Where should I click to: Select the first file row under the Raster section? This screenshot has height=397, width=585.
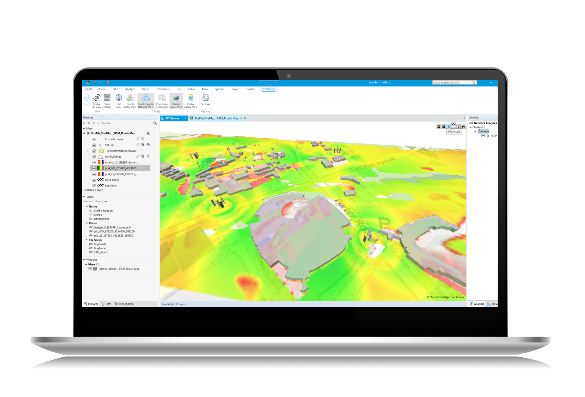pos(110,227)
